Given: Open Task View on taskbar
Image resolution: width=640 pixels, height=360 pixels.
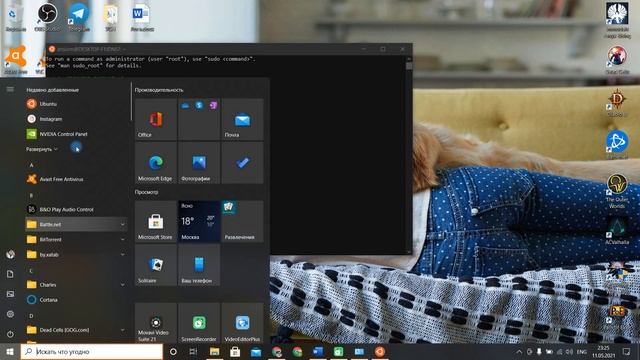Looking at the screenshot, I should point(193,351).
